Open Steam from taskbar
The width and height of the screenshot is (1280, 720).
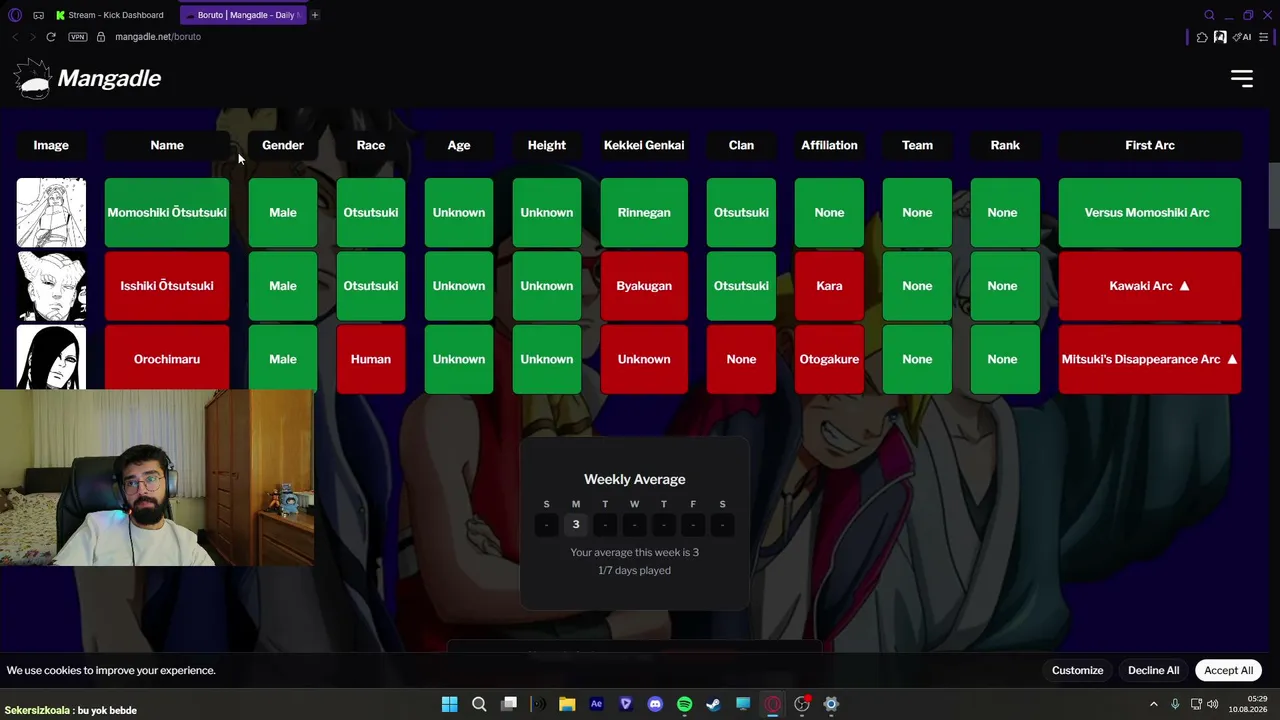click(x=713, y=704)
